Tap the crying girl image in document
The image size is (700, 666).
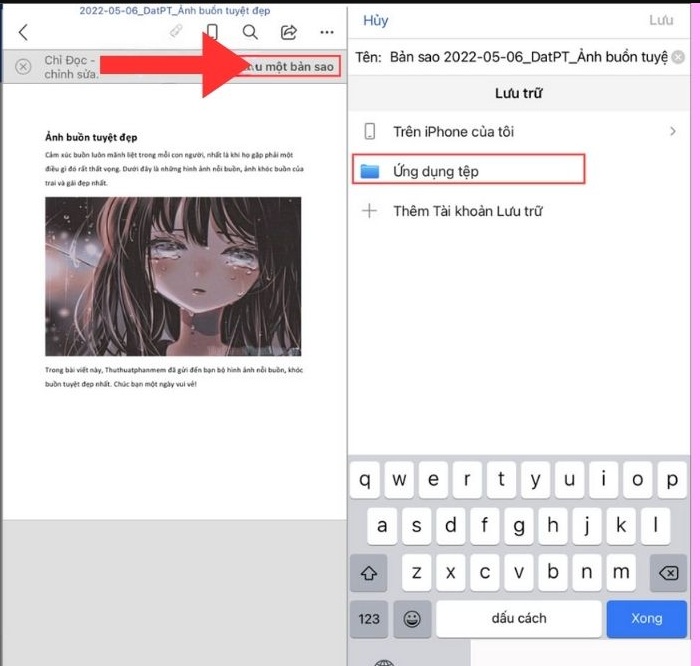point(173,276)
